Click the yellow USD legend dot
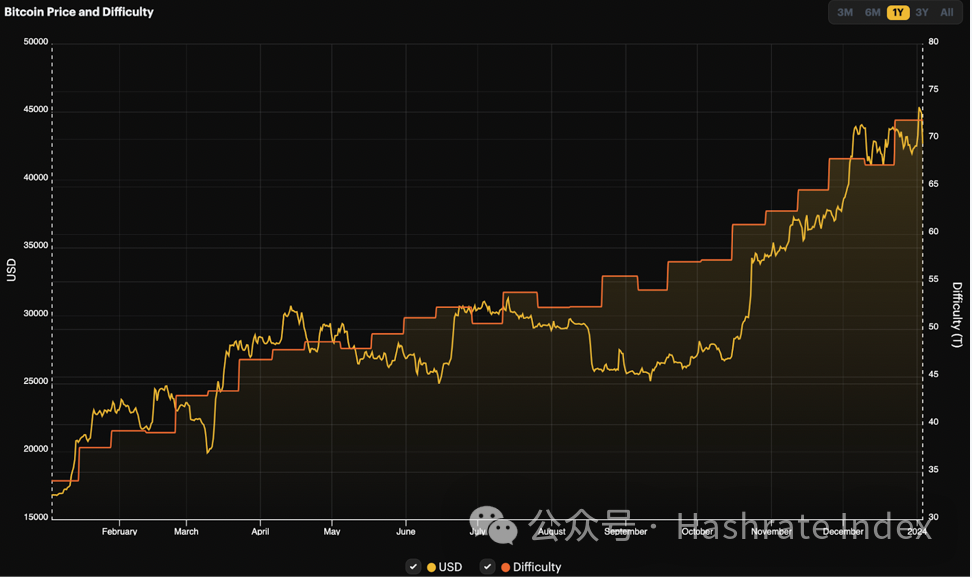The height and width of the screenshot is (578, 972). [x=431, y=567]
